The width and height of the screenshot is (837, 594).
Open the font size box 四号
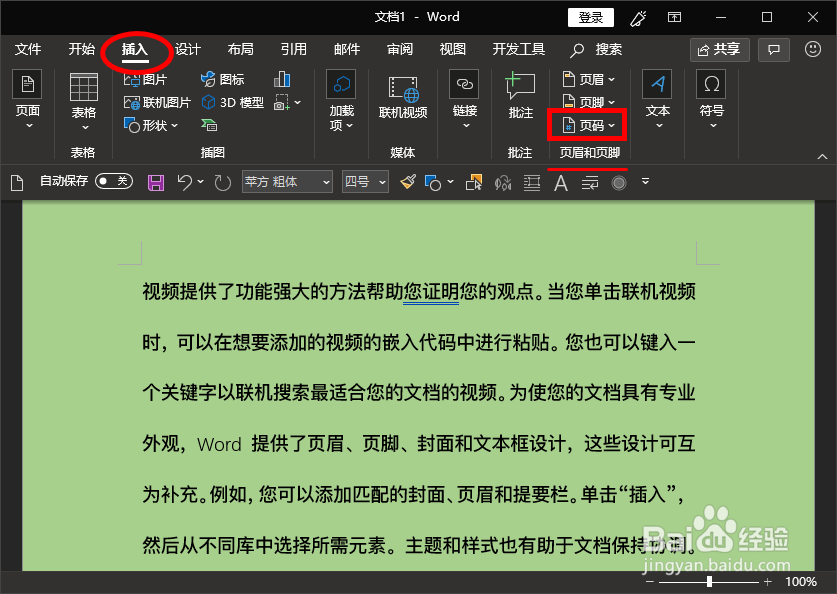[365, 182]
